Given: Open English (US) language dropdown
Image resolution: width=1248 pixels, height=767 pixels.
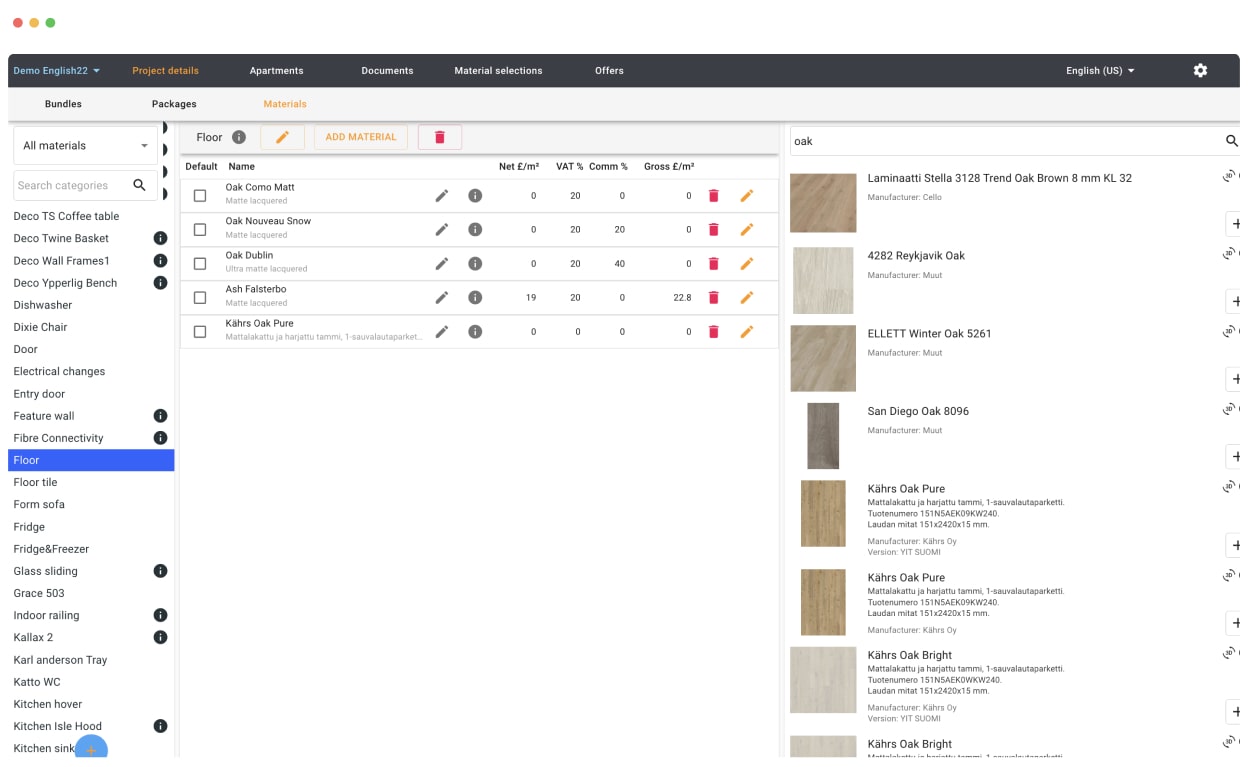Looking at the screenshot, I should point(1100,71).
